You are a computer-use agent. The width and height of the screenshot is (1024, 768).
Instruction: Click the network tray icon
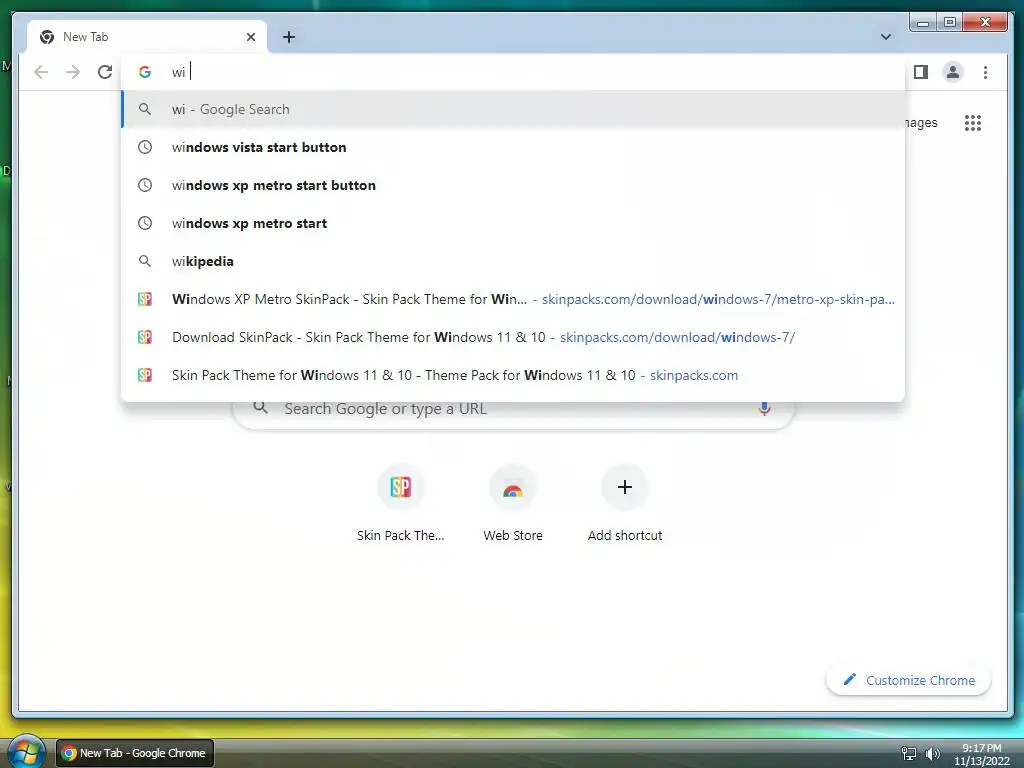coord(908,754)
